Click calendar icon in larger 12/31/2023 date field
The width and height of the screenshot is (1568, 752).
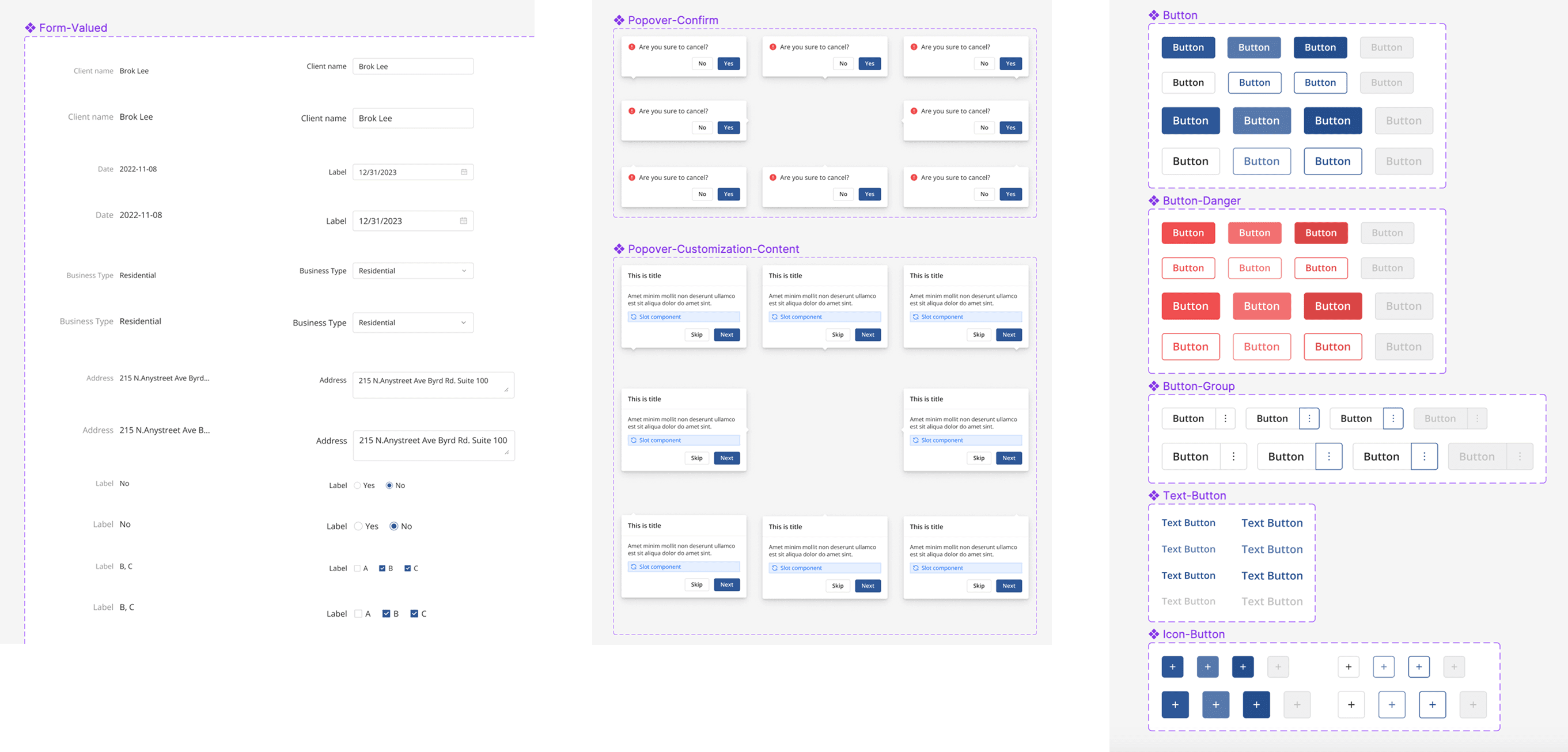[x=463, y=221]
